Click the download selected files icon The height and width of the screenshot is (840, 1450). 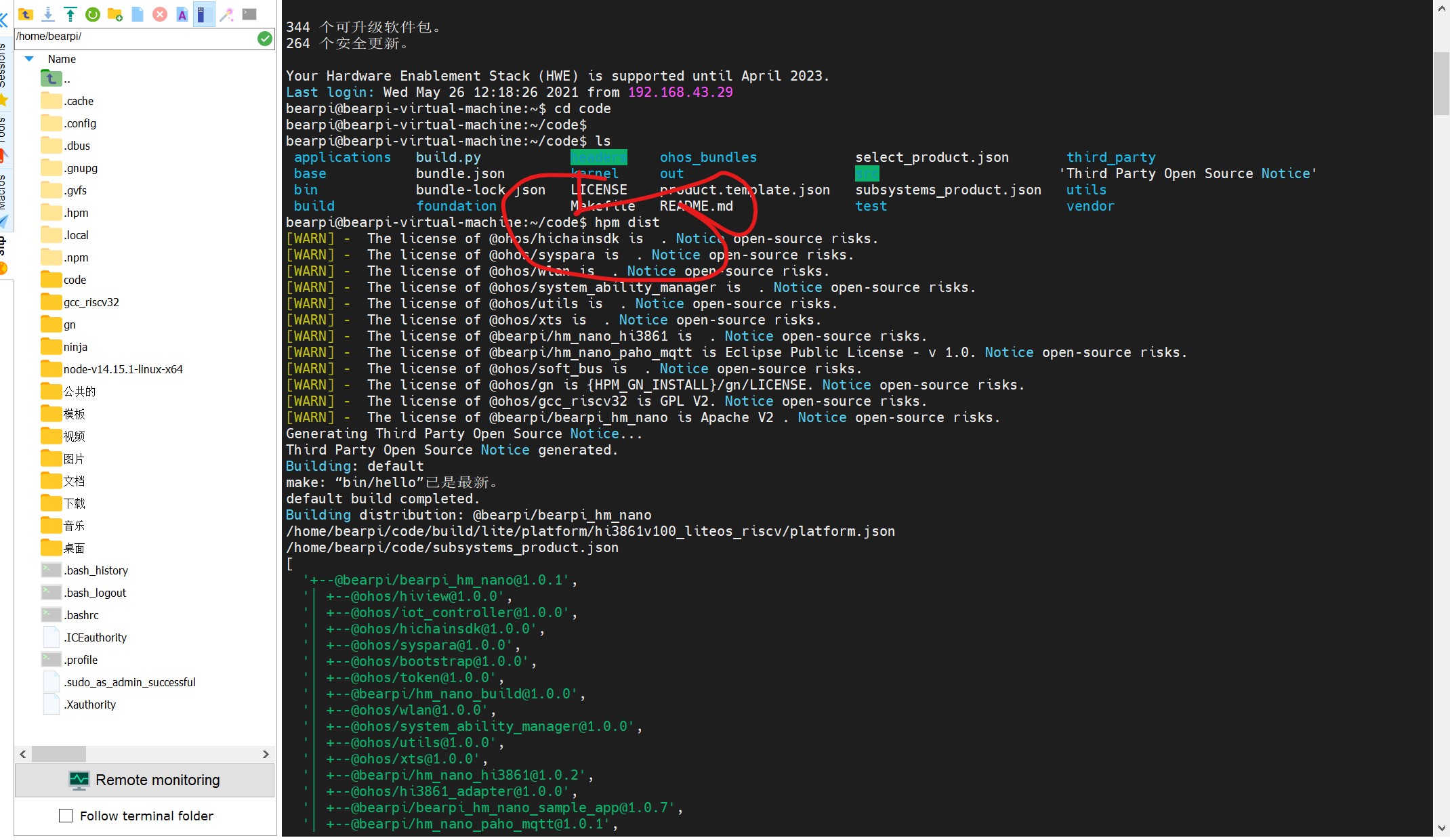48,14
